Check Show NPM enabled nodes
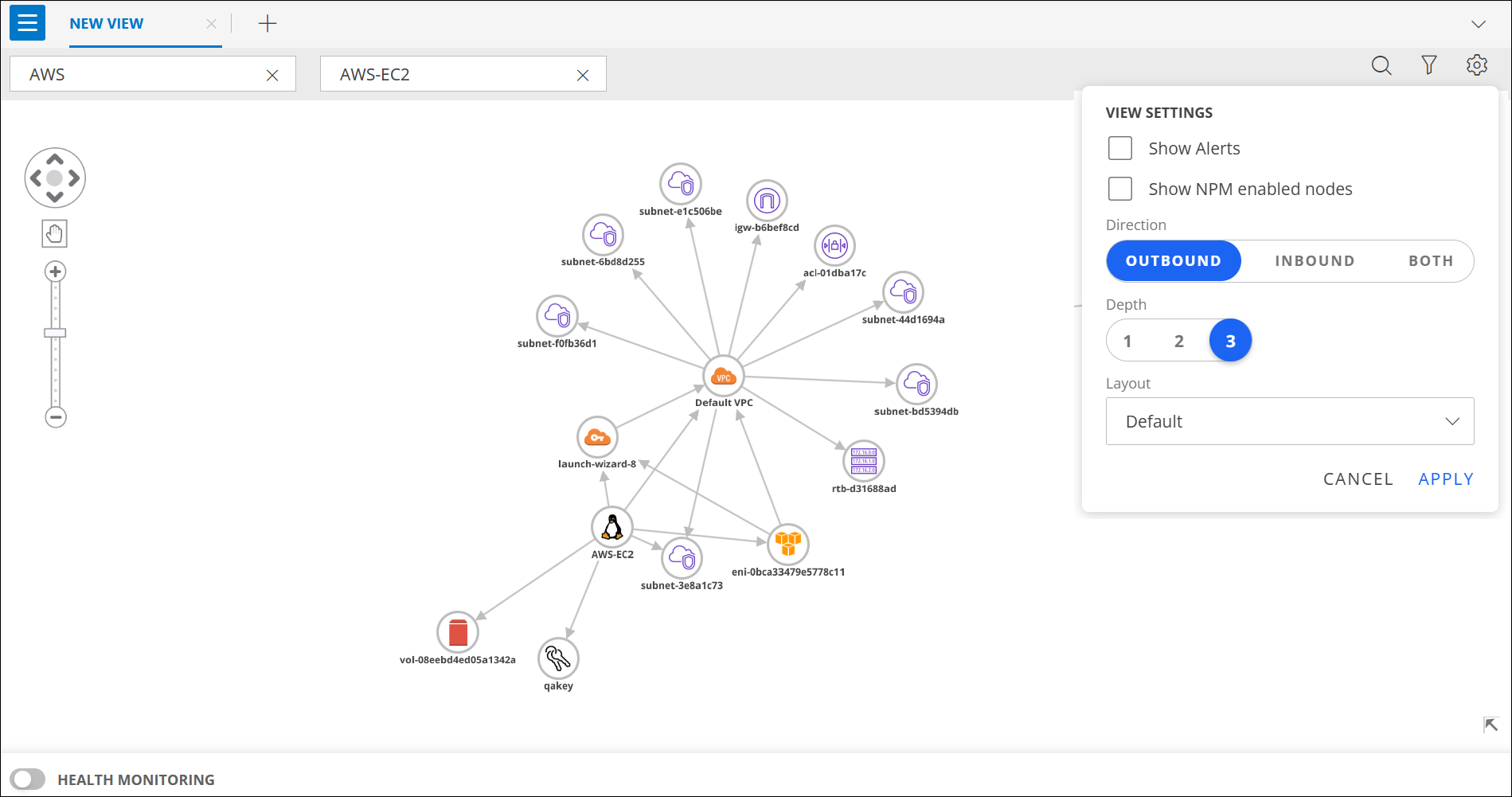 [1120, 189]
